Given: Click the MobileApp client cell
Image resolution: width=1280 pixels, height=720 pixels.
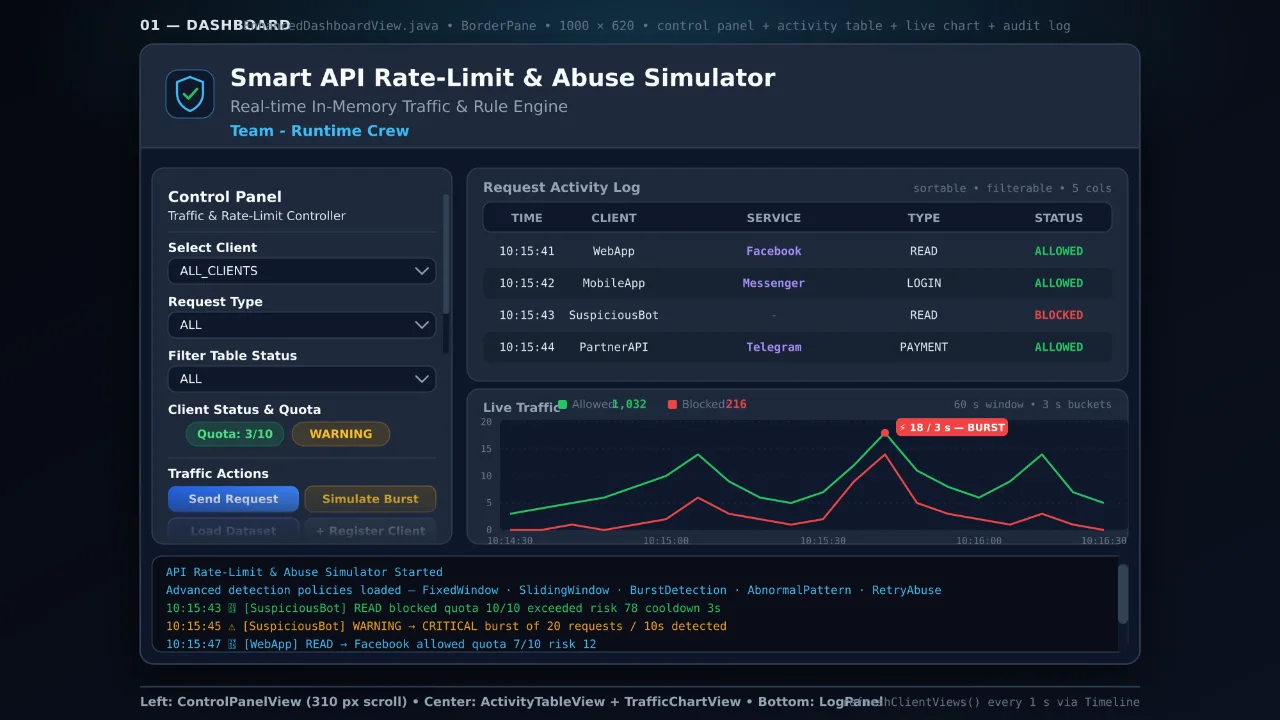Looking at the screenshot, I should tap(614, 283).
